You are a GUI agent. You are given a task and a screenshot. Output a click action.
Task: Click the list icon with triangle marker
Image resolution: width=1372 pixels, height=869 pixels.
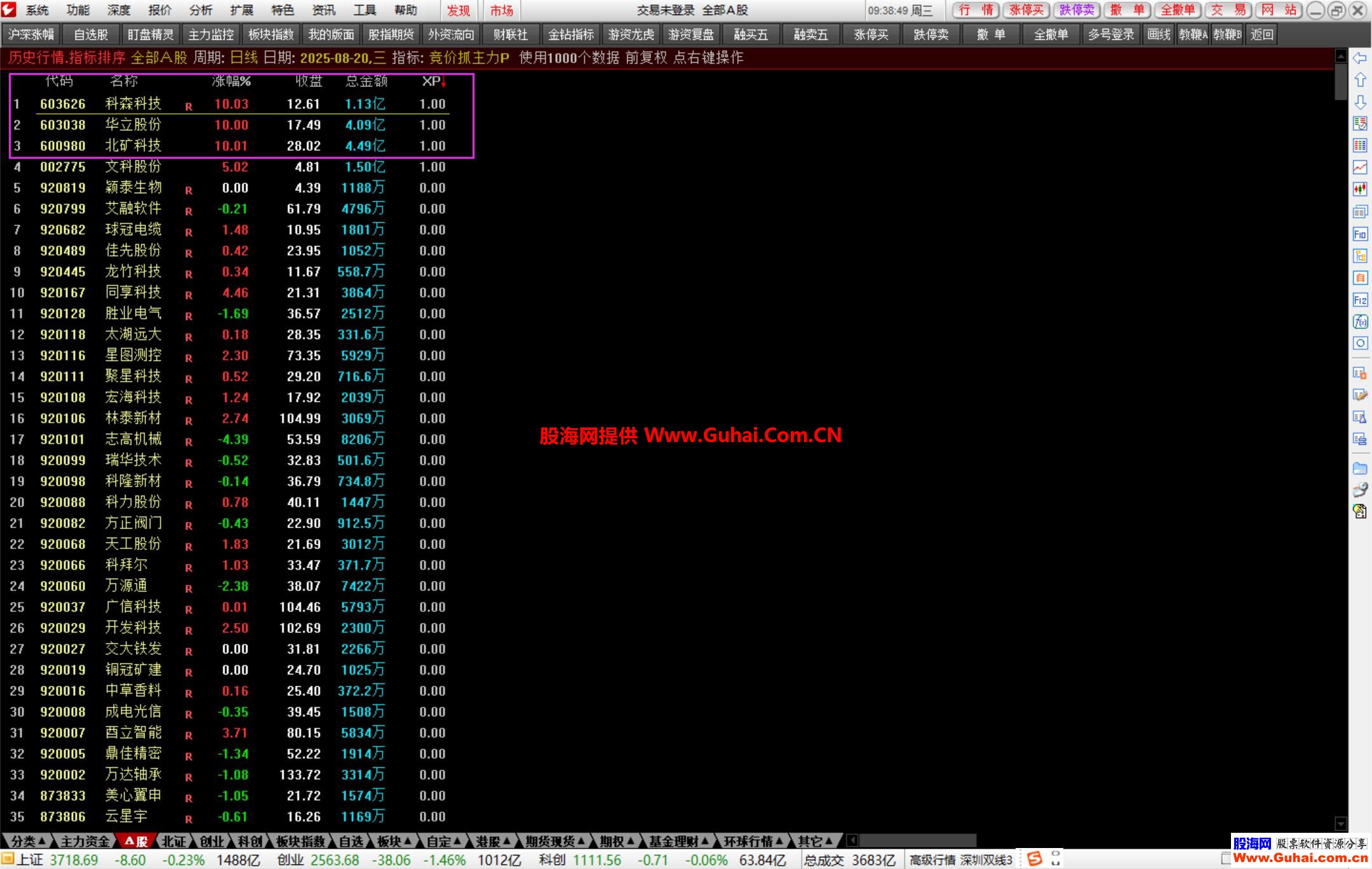1360,417
